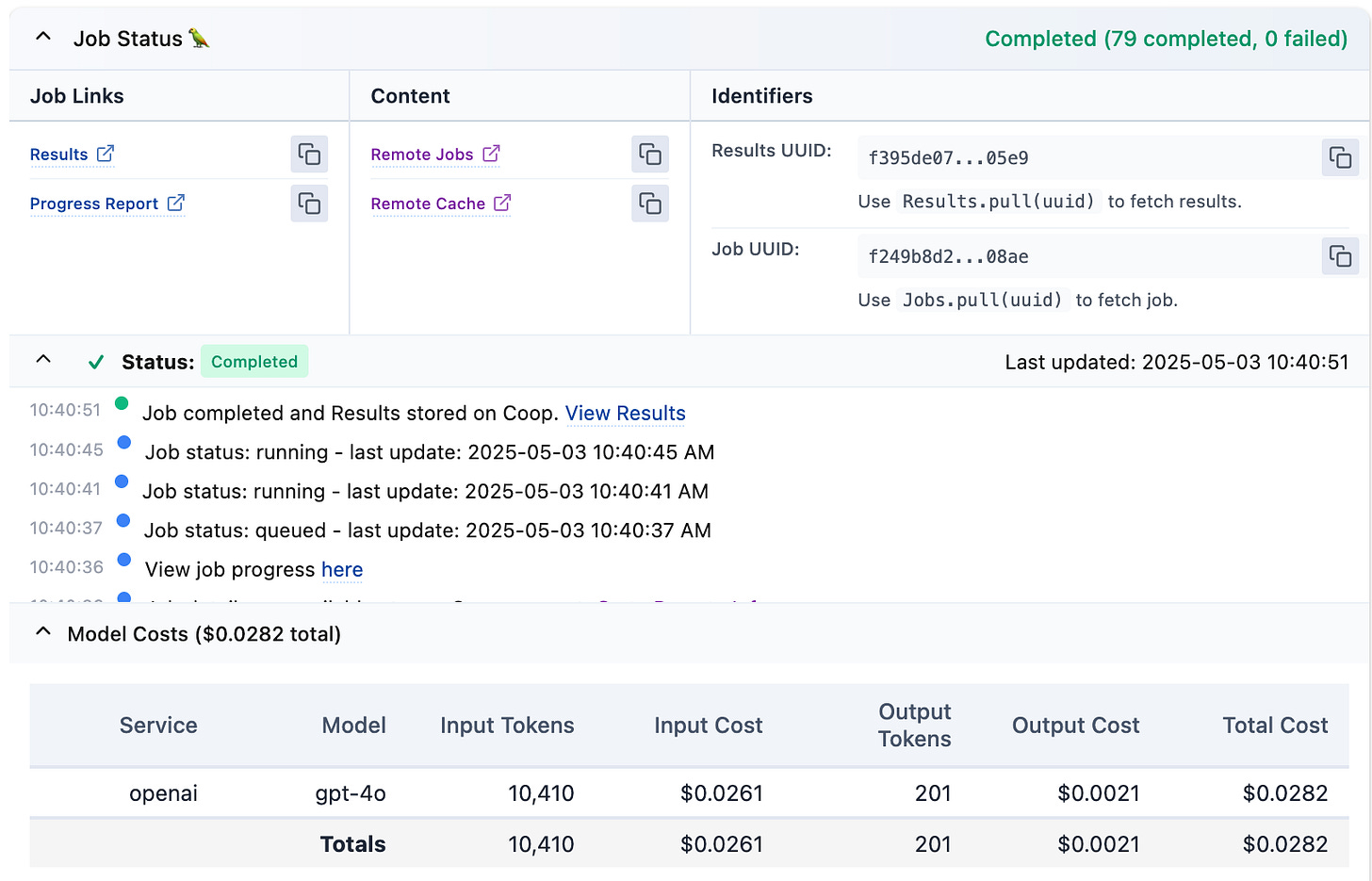The image size is (1372, 881).
Task: Open the Remote Jobs link
Action: coord(422,155)
